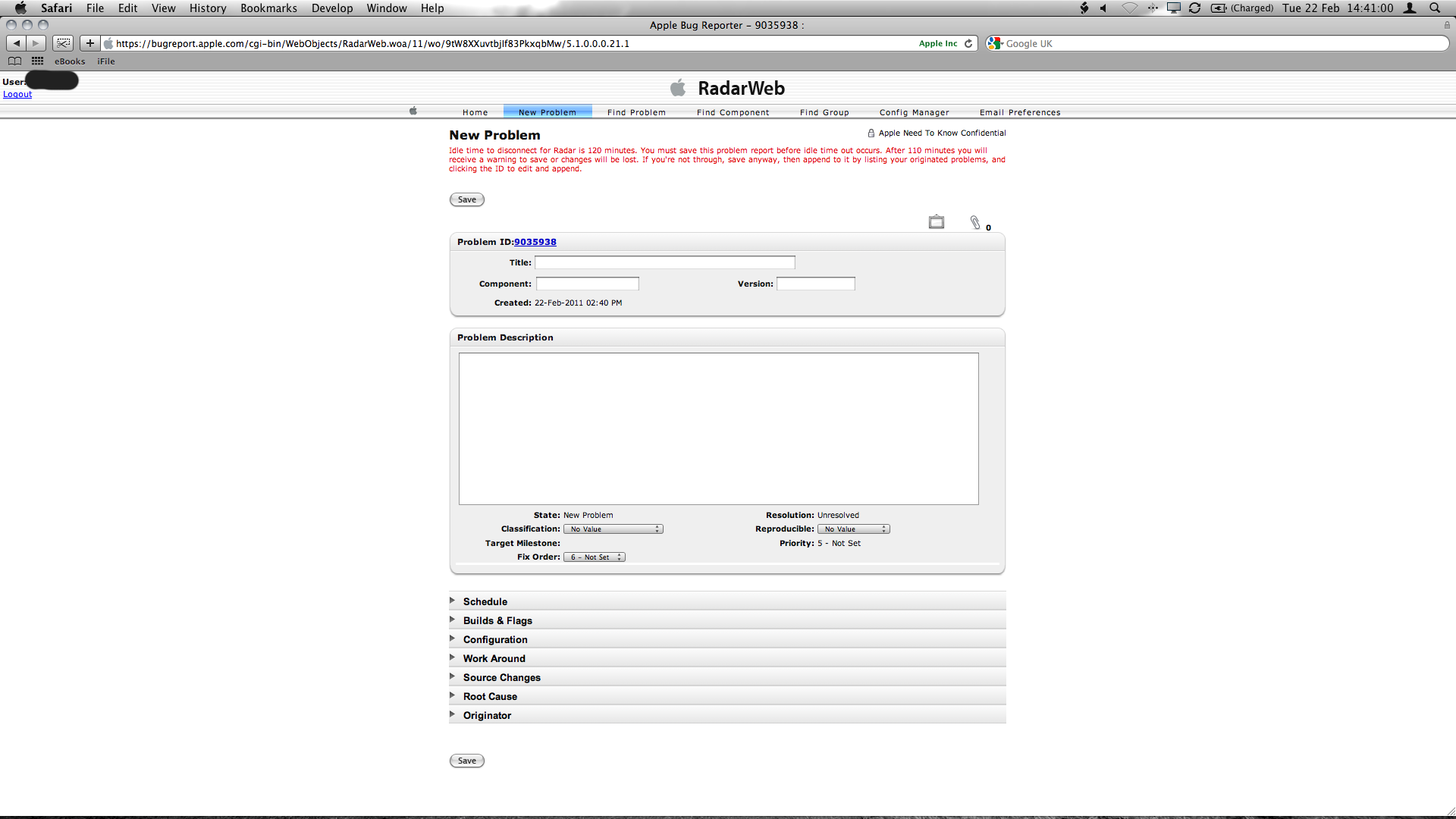Open the Config Manager tab
The width and height of the screenshot is (1456, 819).
915,112
